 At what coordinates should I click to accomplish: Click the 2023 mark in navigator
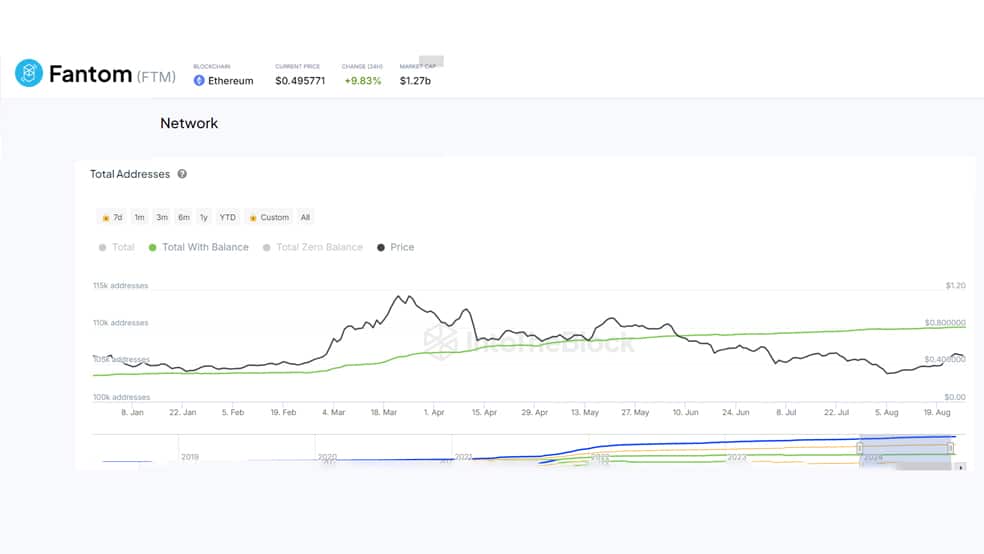coord(737,457)
